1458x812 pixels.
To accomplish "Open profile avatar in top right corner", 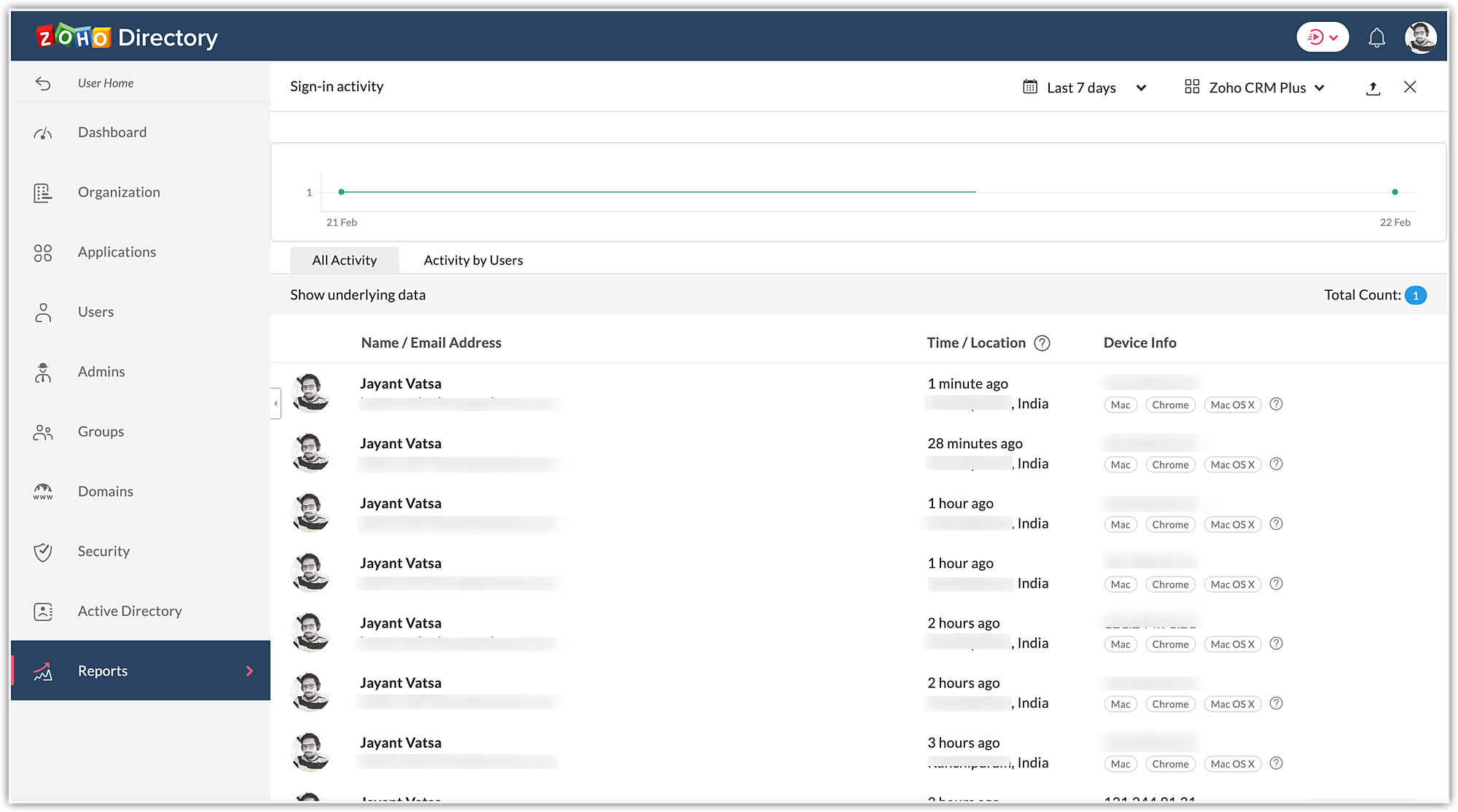I will tap(1420, 37).
